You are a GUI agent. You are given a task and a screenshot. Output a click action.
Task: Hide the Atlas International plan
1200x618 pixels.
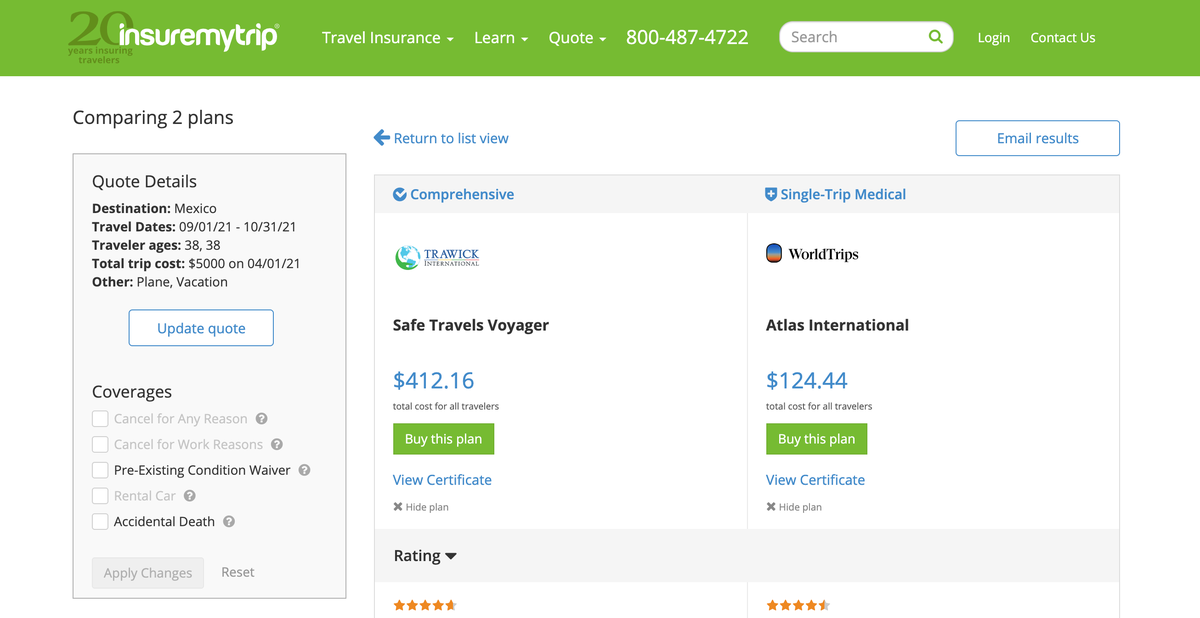796,507
